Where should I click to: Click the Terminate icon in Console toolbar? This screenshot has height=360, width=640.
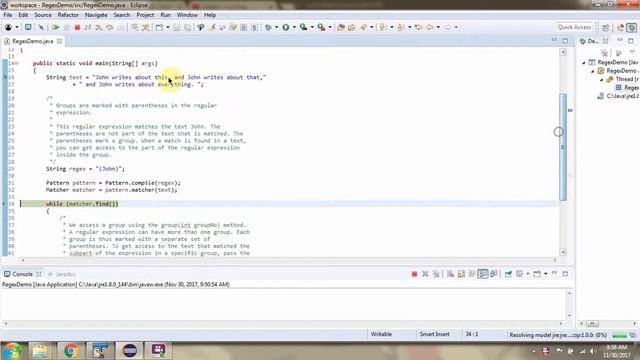pyautogui.click(x=414, y=274)
